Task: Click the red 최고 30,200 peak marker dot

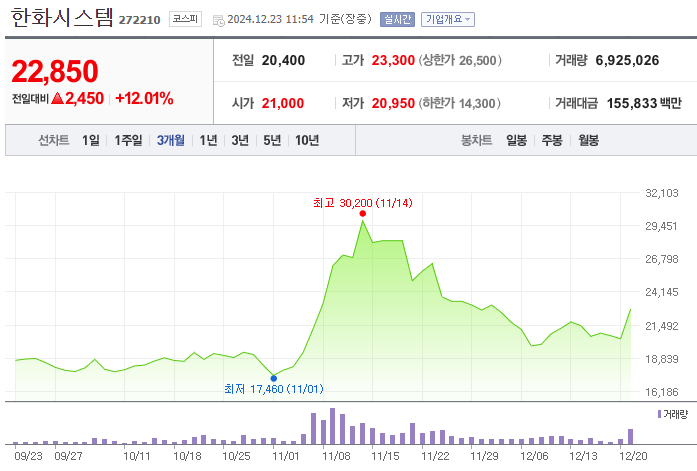Action: [363, 214]
